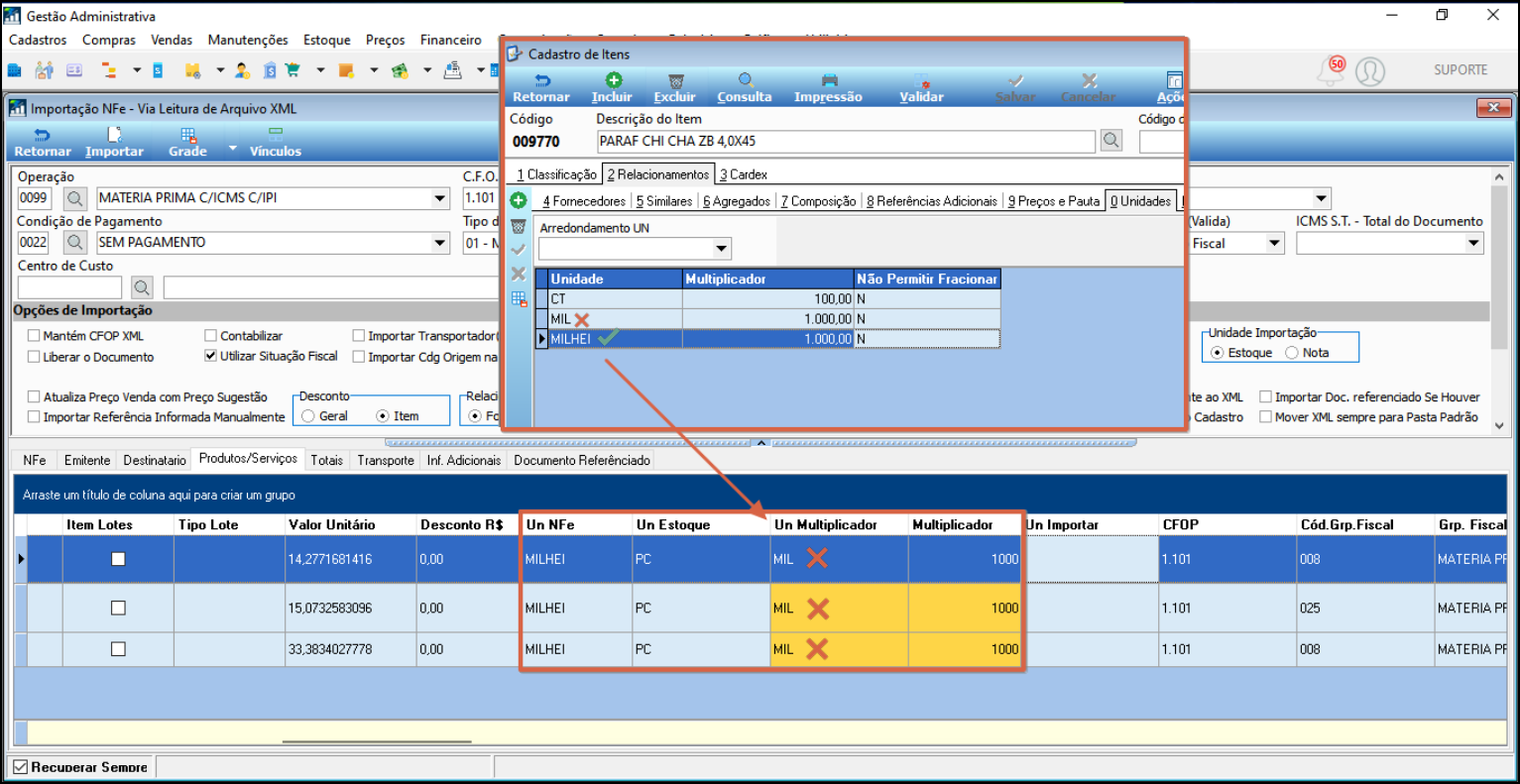
Task: Open the 4 Fornecedores sub-tab
Action: click(x=584, y=201)
